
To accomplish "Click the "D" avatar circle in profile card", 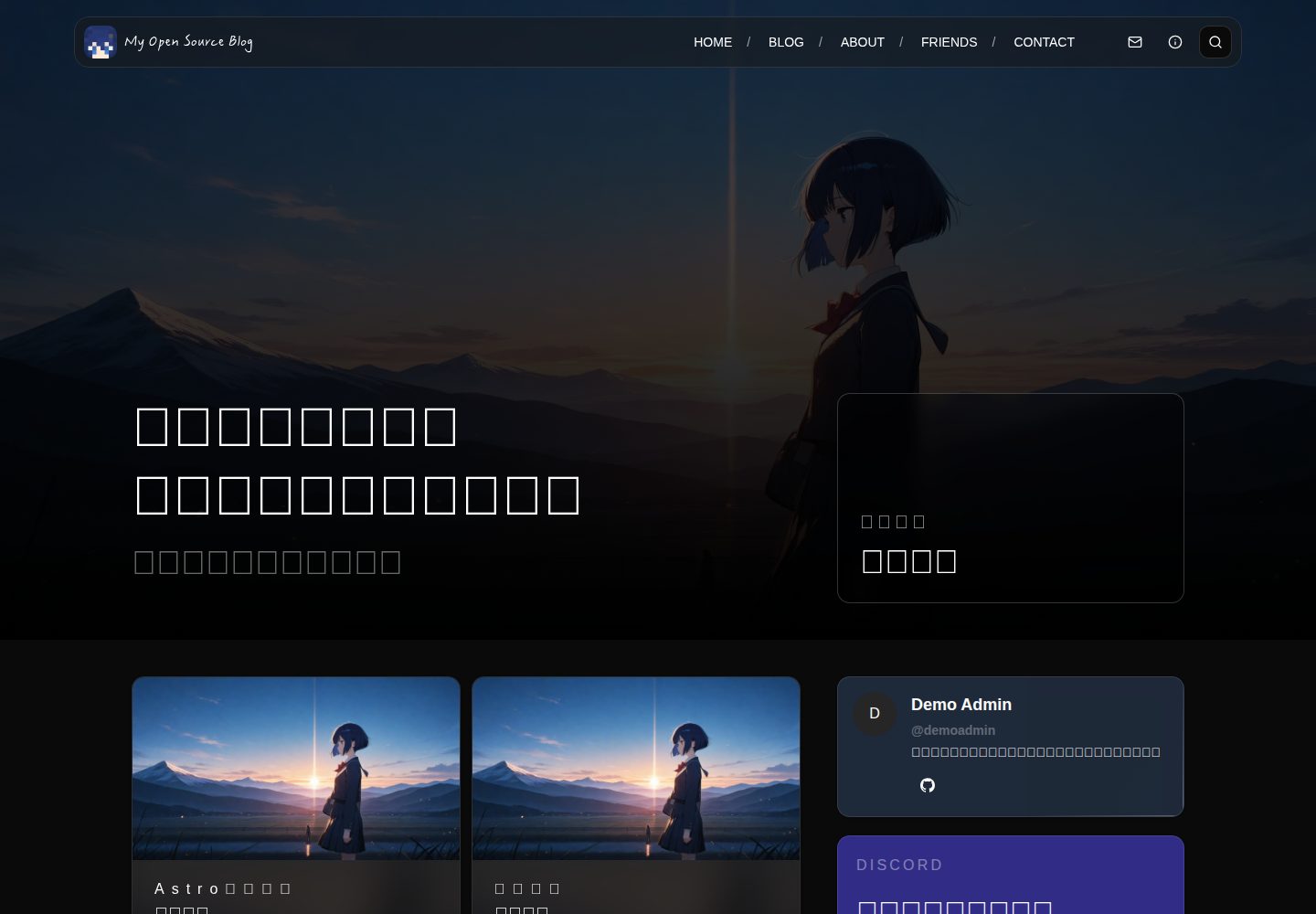I will [875, 714].
